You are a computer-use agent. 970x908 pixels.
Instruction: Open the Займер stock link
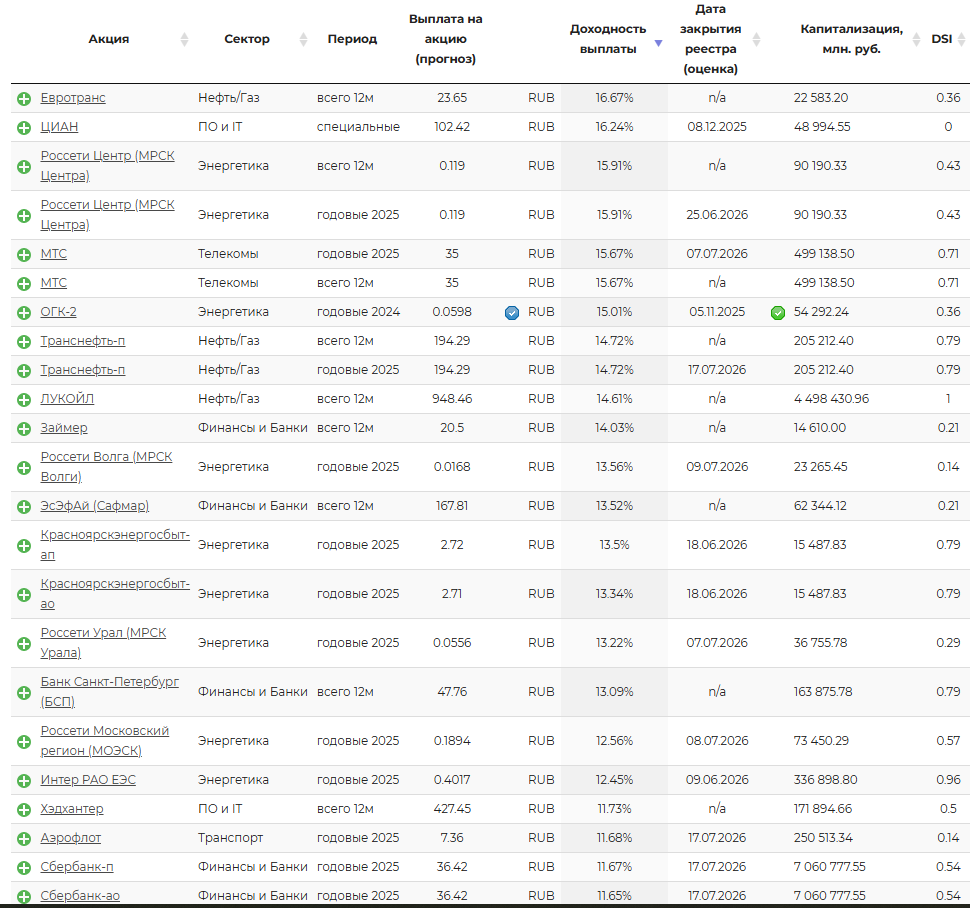click(x=64, y=428)
